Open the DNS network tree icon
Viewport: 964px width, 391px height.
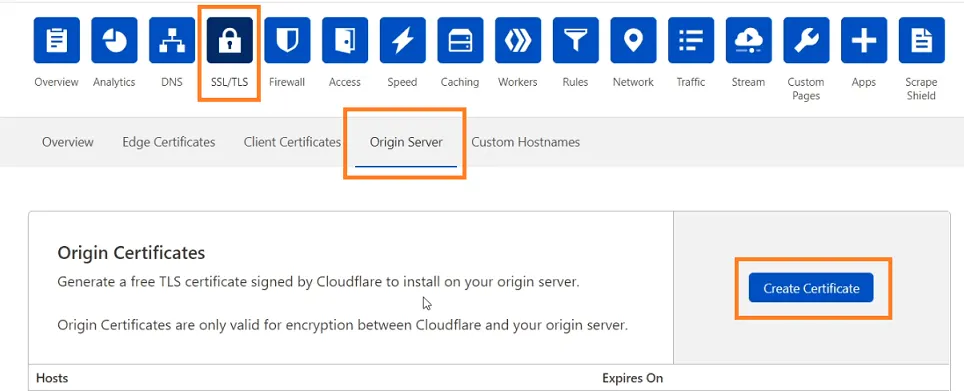[x=172, y=40]
